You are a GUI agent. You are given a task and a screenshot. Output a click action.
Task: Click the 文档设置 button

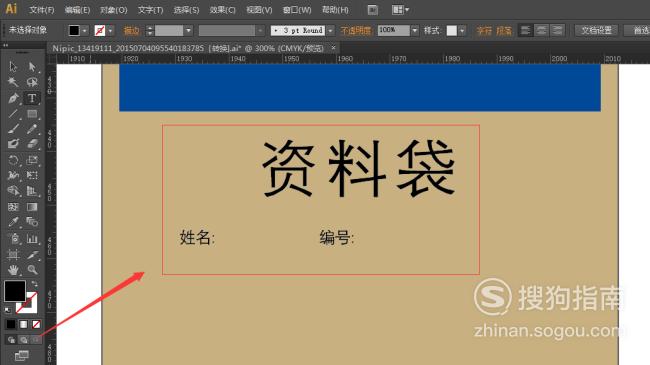(x=597, y=30)
